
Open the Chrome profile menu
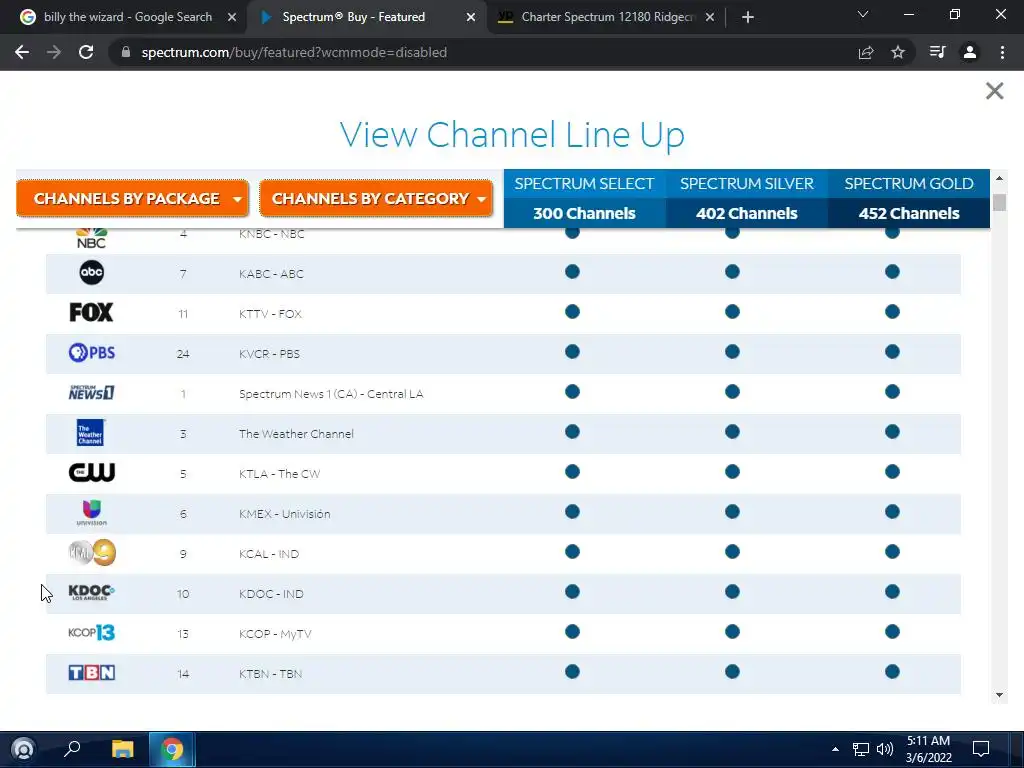point(970,52)
